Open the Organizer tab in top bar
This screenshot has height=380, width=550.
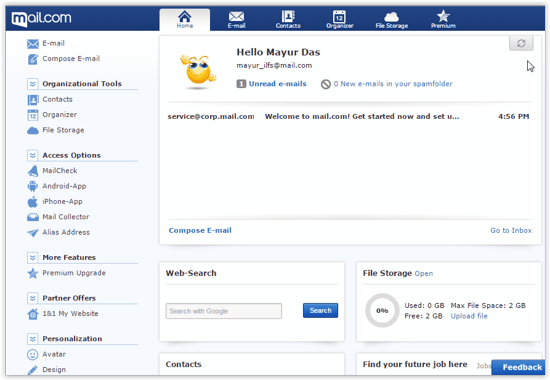click(339, 20)
